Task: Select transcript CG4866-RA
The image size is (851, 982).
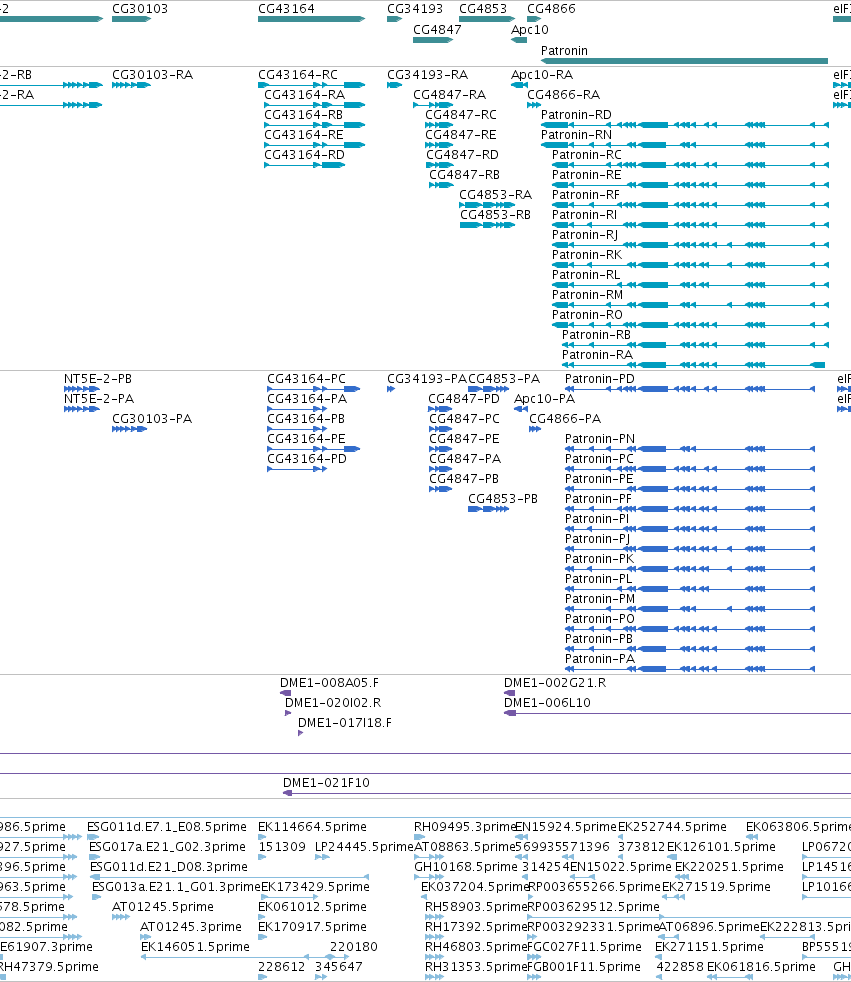Action: coord(564,95)
